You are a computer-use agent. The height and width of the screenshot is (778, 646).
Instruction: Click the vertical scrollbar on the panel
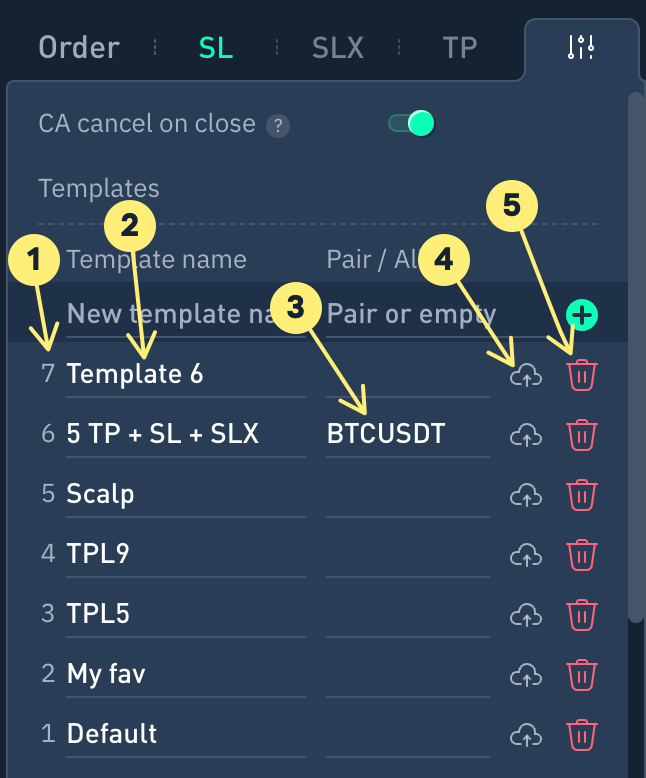(x=635, y=350)
